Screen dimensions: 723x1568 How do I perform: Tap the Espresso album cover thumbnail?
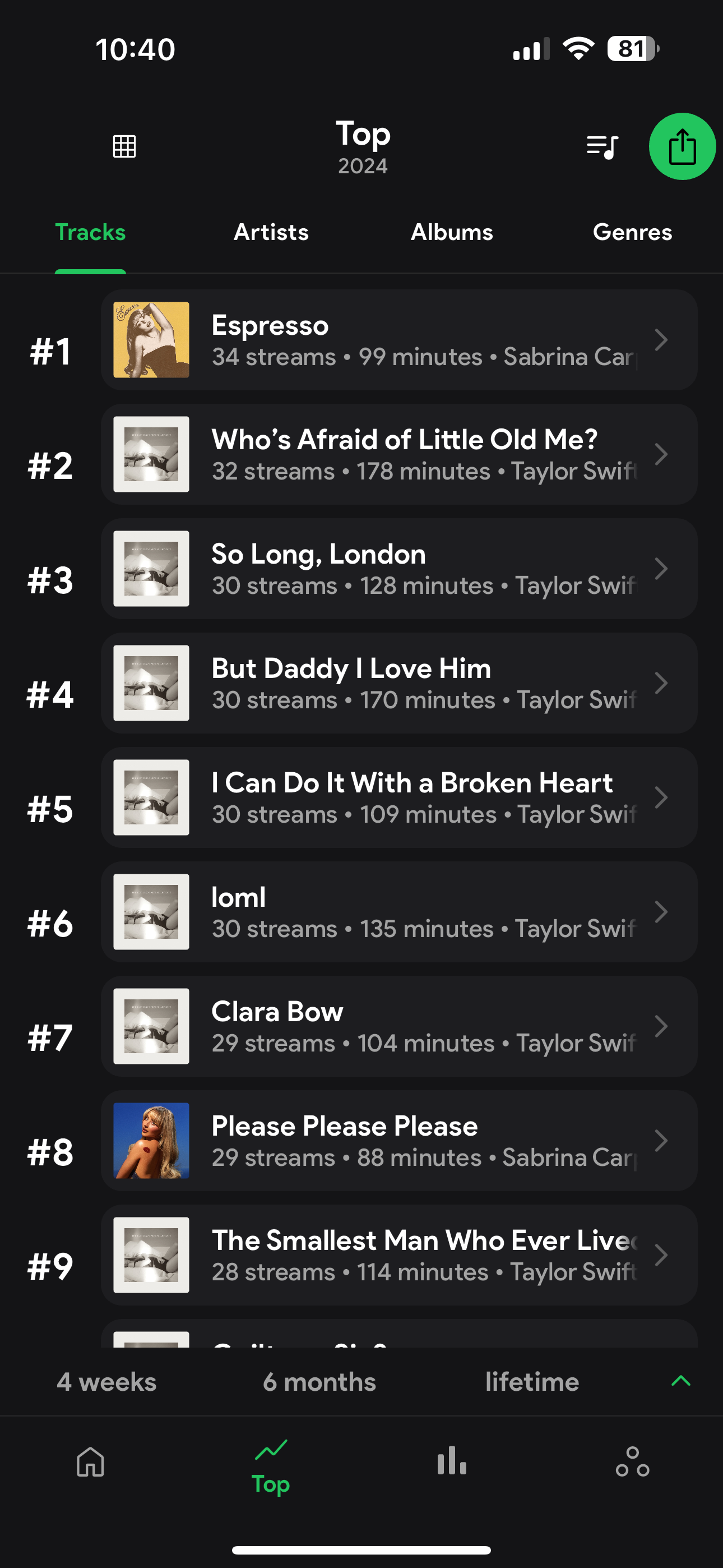click(x=151, y=340)
